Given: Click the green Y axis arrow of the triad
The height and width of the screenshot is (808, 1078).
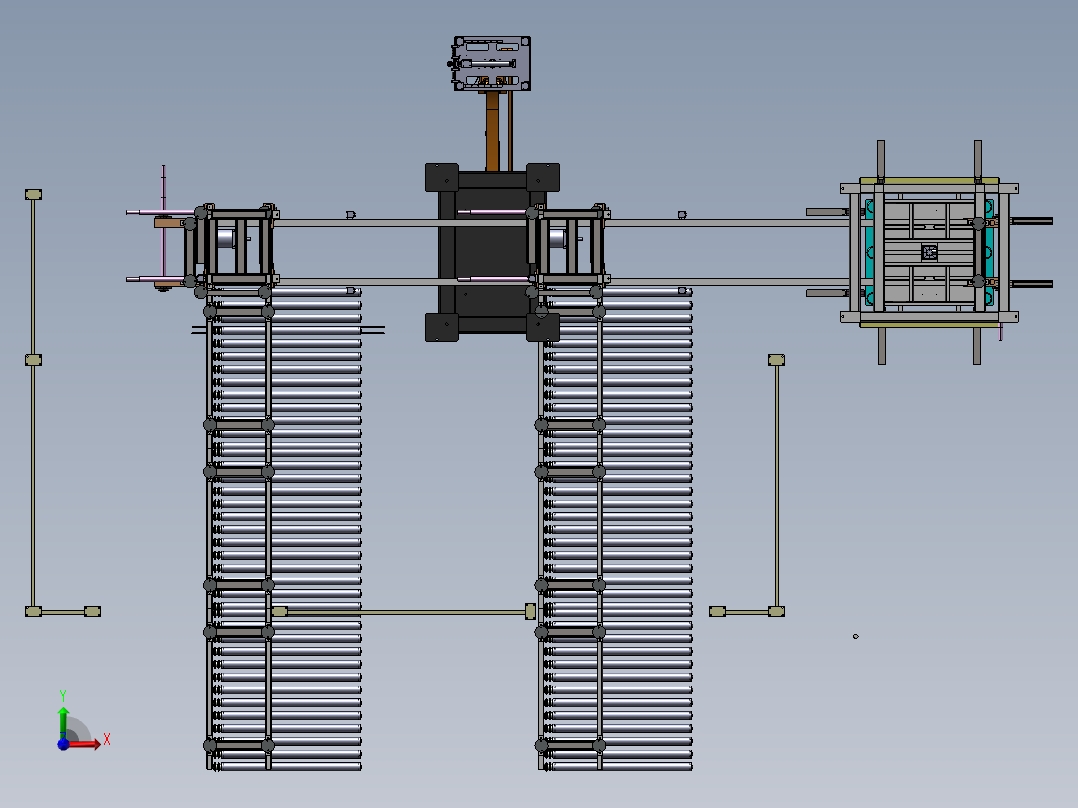Looking at the screenshot, I should [x=63, y=716].
